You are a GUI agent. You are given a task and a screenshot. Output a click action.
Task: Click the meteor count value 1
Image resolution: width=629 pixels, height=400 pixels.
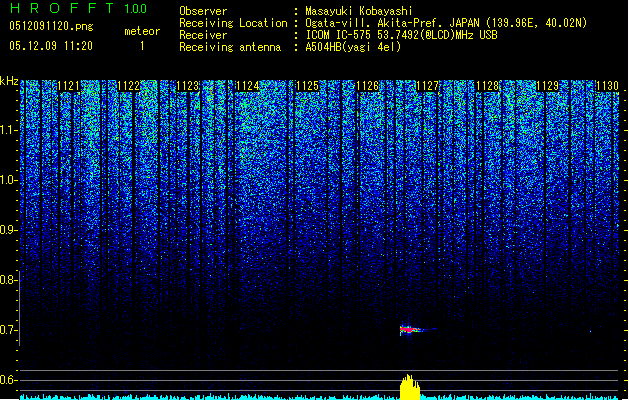tap(142, 46)
